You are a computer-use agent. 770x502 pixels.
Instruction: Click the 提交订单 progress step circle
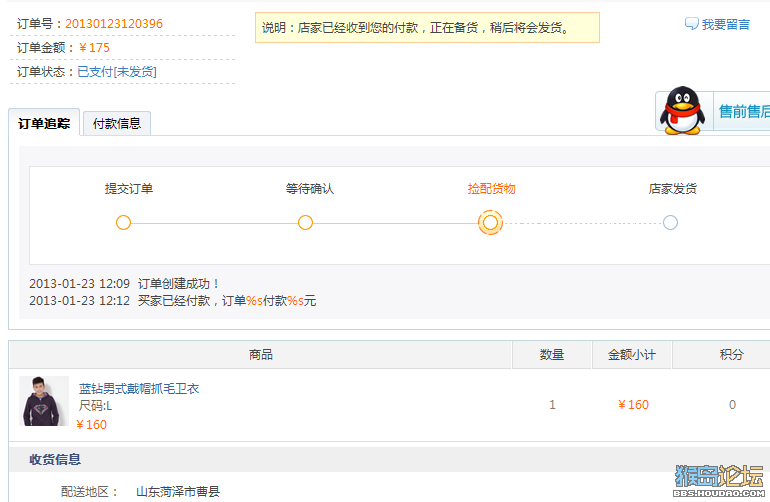tap(123, 223)
